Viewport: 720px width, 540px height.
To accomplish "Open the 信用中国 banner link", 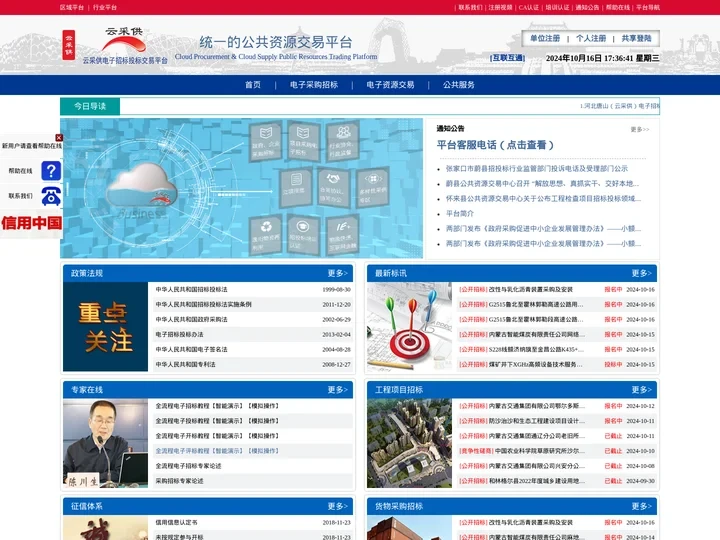I will point(31,223).
